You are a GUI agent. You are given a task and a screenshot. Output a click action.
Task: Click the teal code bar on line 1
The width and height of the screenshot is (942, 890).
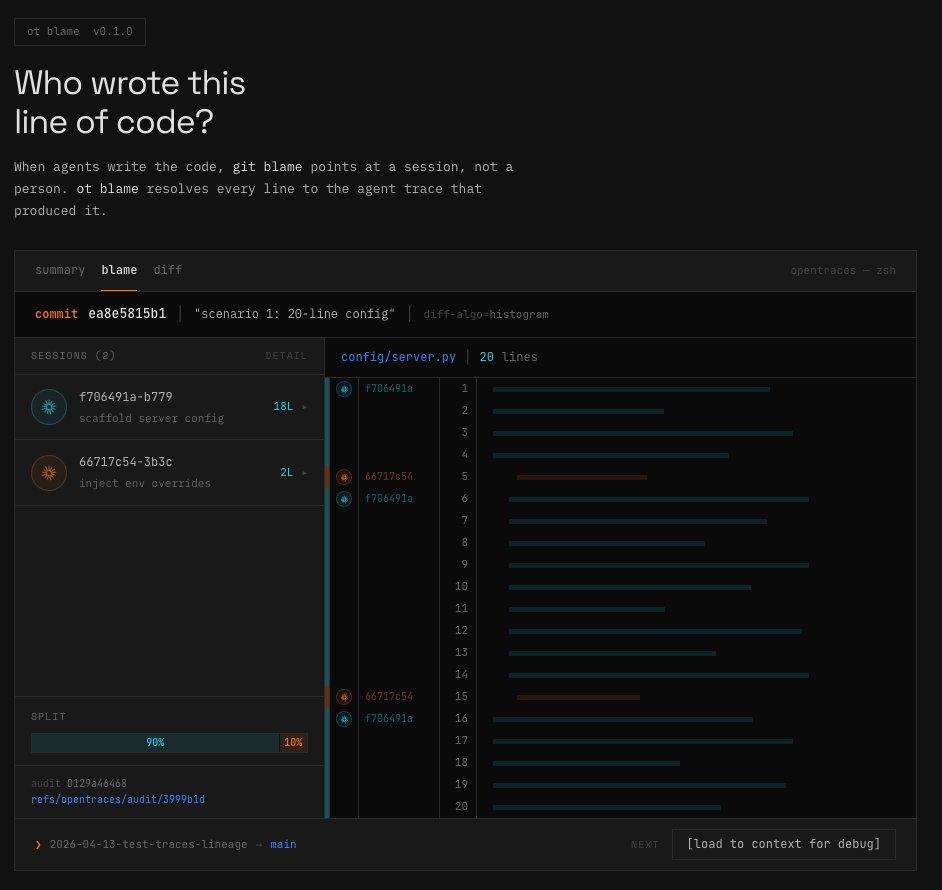tap(631, 390)
